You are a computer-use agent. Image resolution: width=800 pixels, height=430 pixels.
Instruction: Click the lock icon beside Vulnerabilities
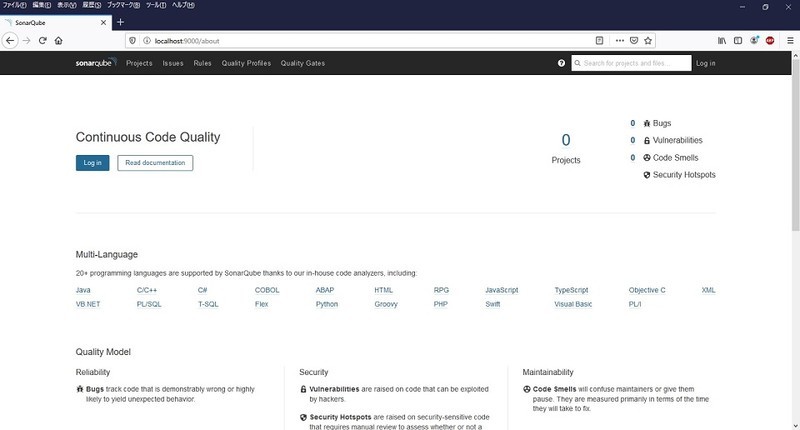point(647,140)
